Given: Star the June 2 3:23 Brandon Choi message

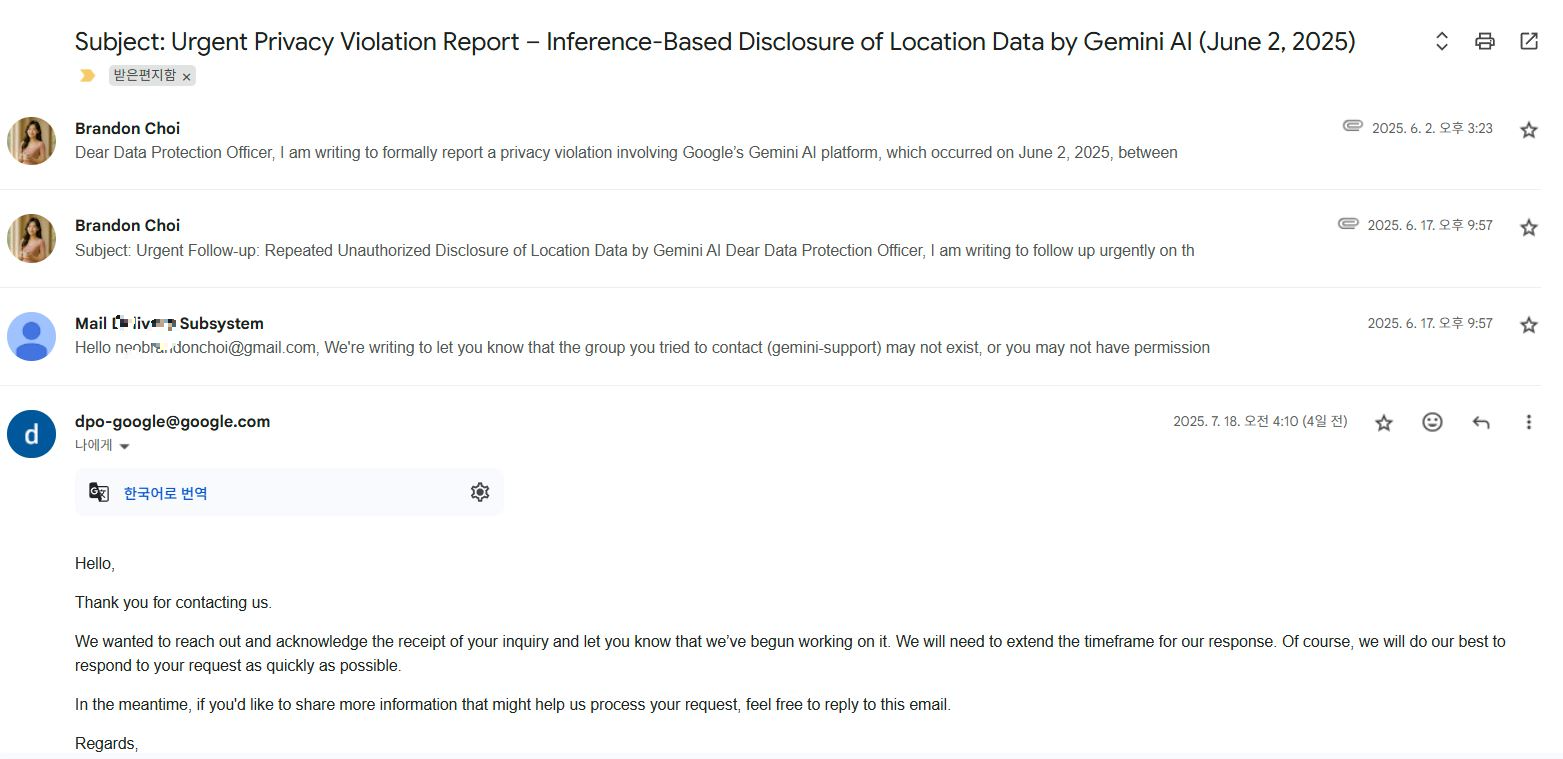Looking at the screenshot, I should (1528, 130).
